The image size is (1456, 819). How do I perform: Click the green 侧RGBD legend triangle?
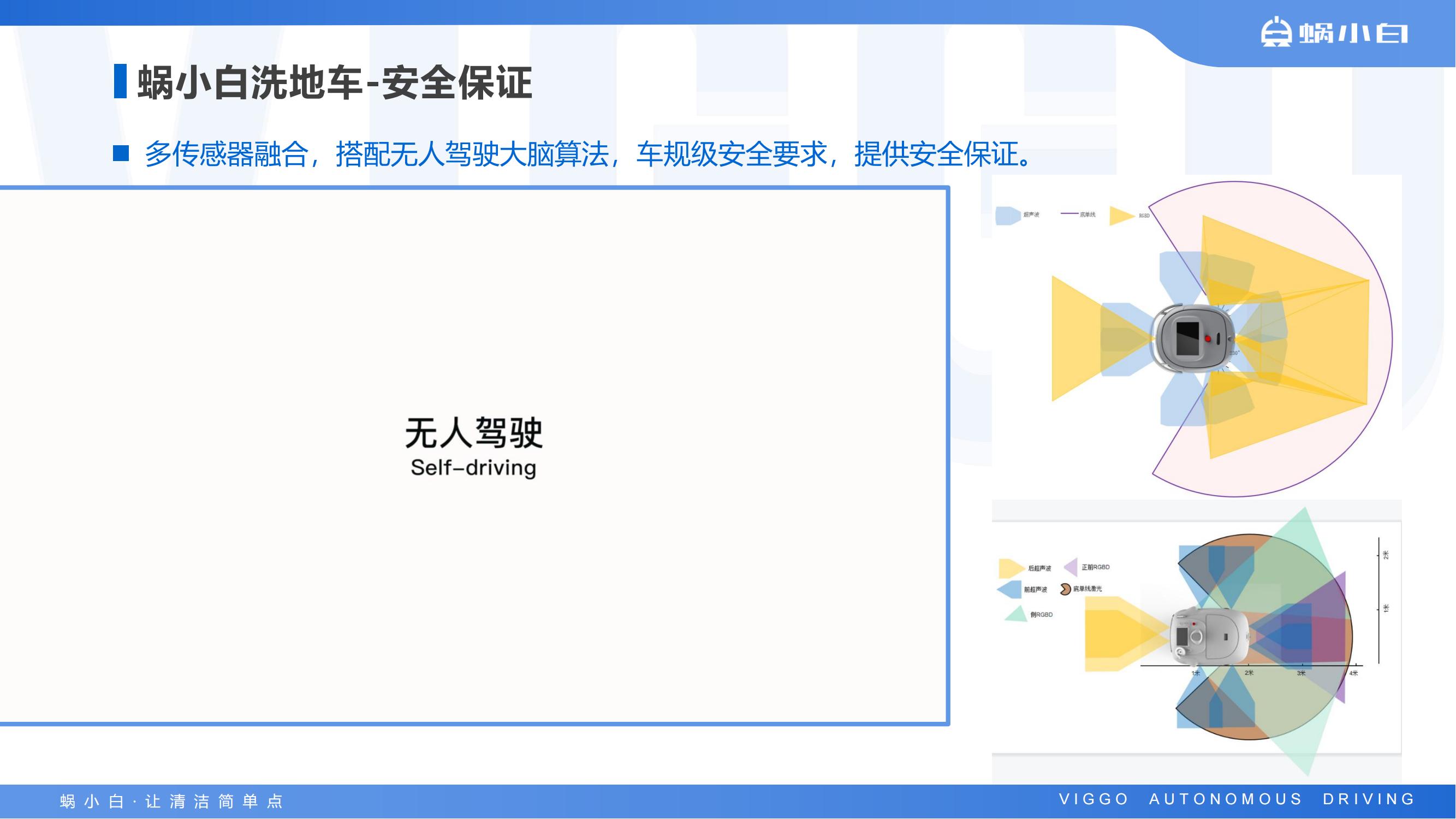pos(1017,614)
